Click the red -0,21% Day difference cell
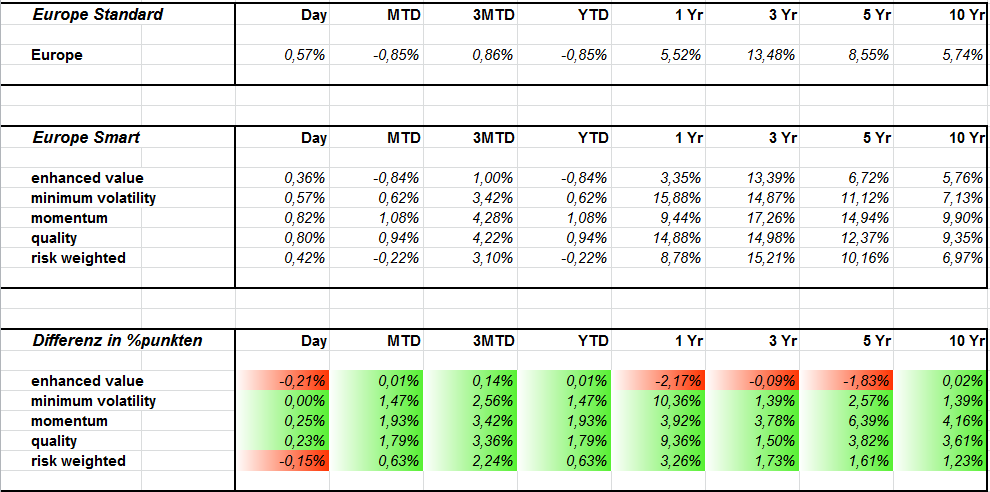The height and width of the screenshot is (492, 990). click(x=304, y=381)
